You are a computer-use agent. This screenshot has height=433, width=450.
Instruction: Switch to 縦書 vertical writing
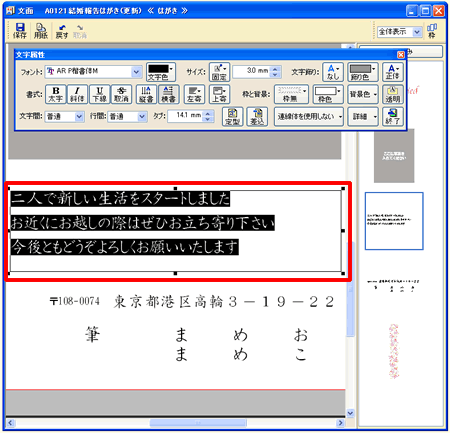[146, 94]
